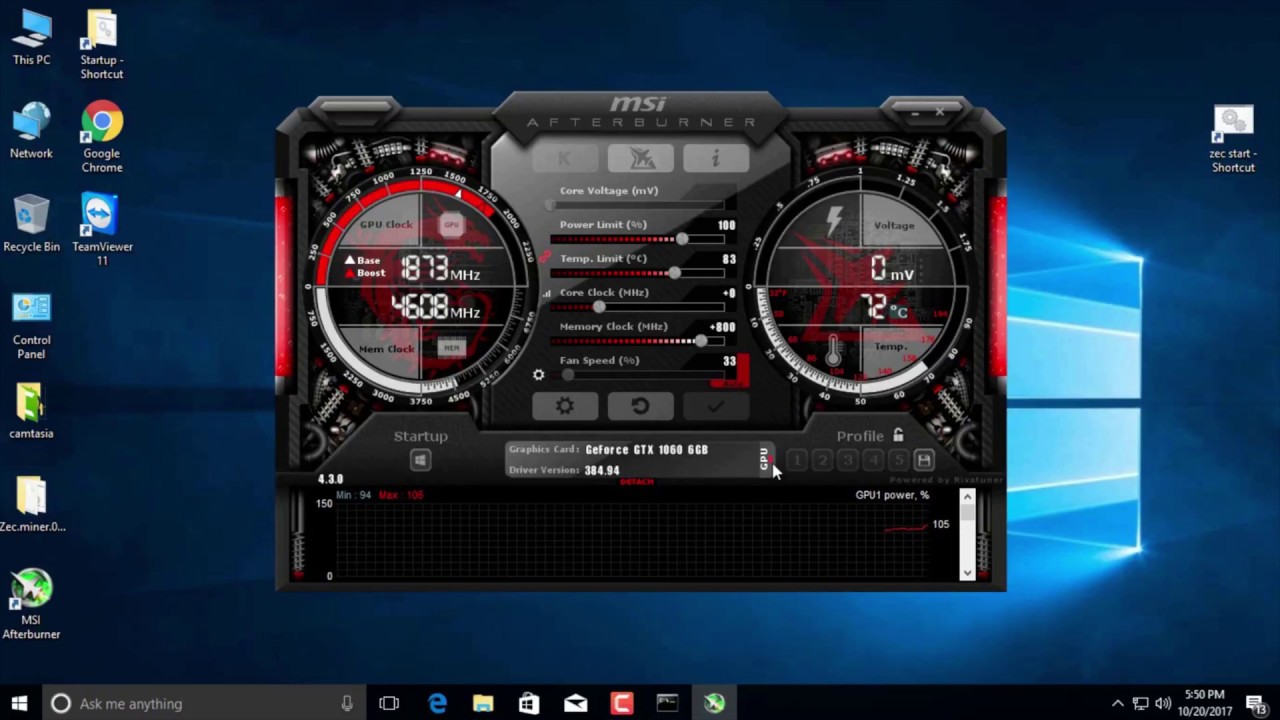Click the Temp. Limit slider knob
The image size is (1280, 720).
[x=675, y=273]
